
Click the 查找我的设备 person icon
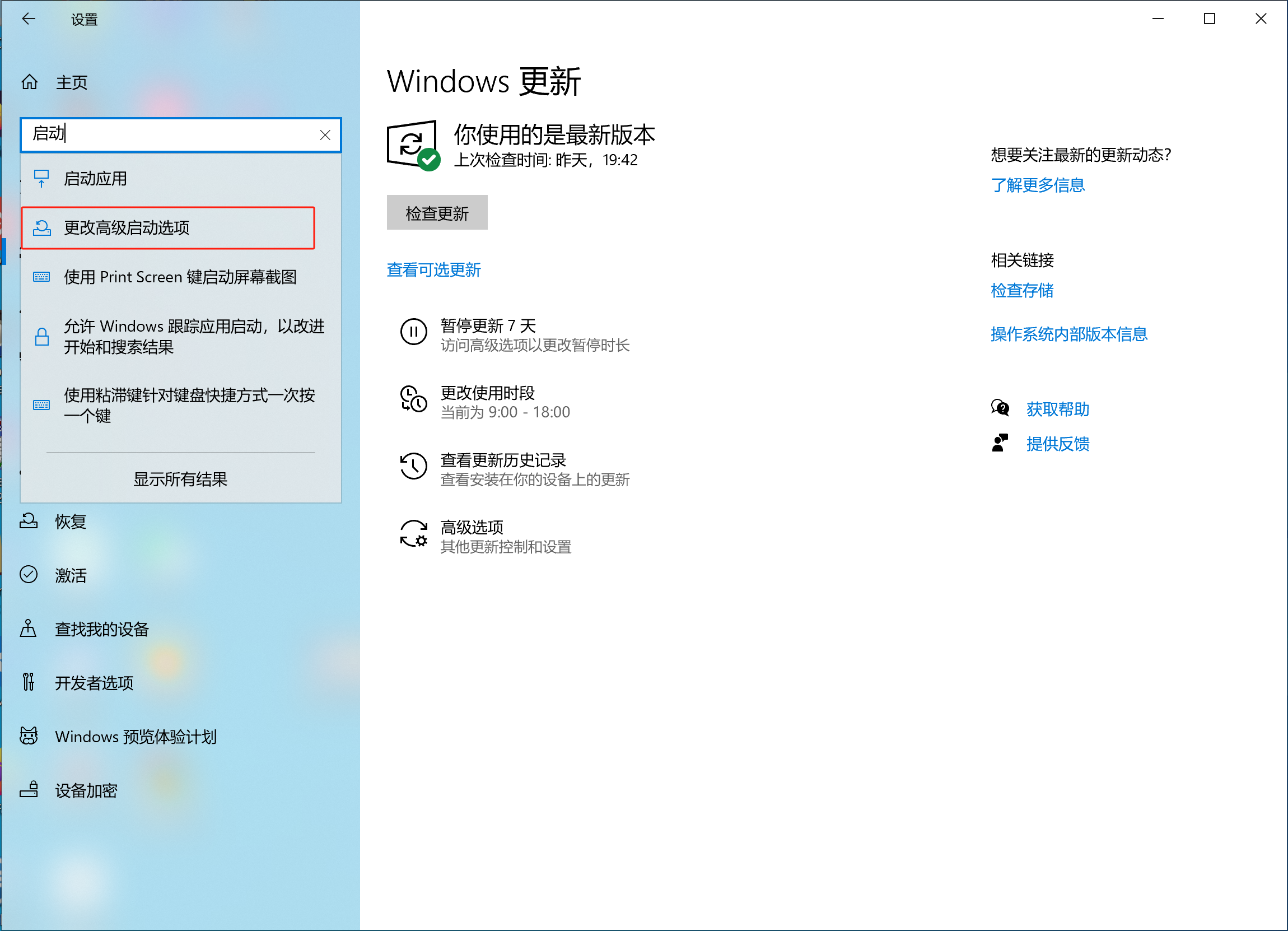pyautogui.click(x=29, y=629)
